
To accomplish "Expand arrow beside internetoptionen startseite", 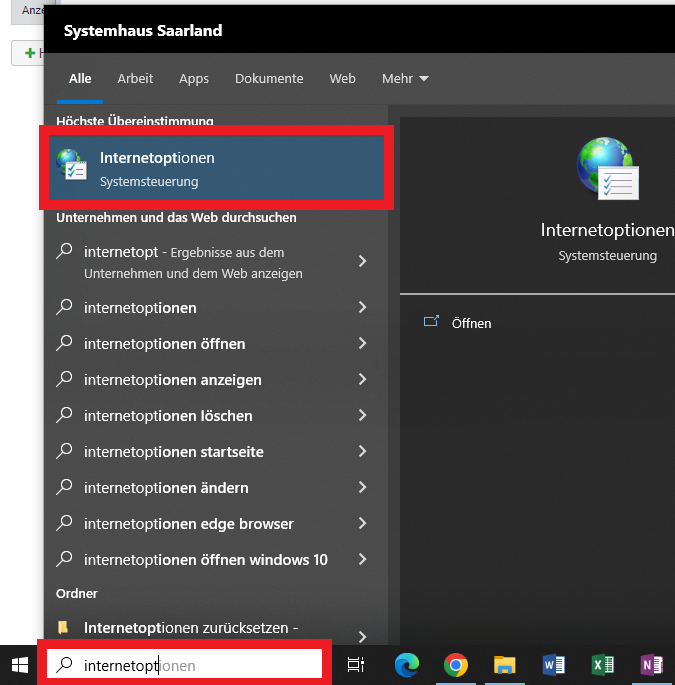I will (x=362, y=451).
